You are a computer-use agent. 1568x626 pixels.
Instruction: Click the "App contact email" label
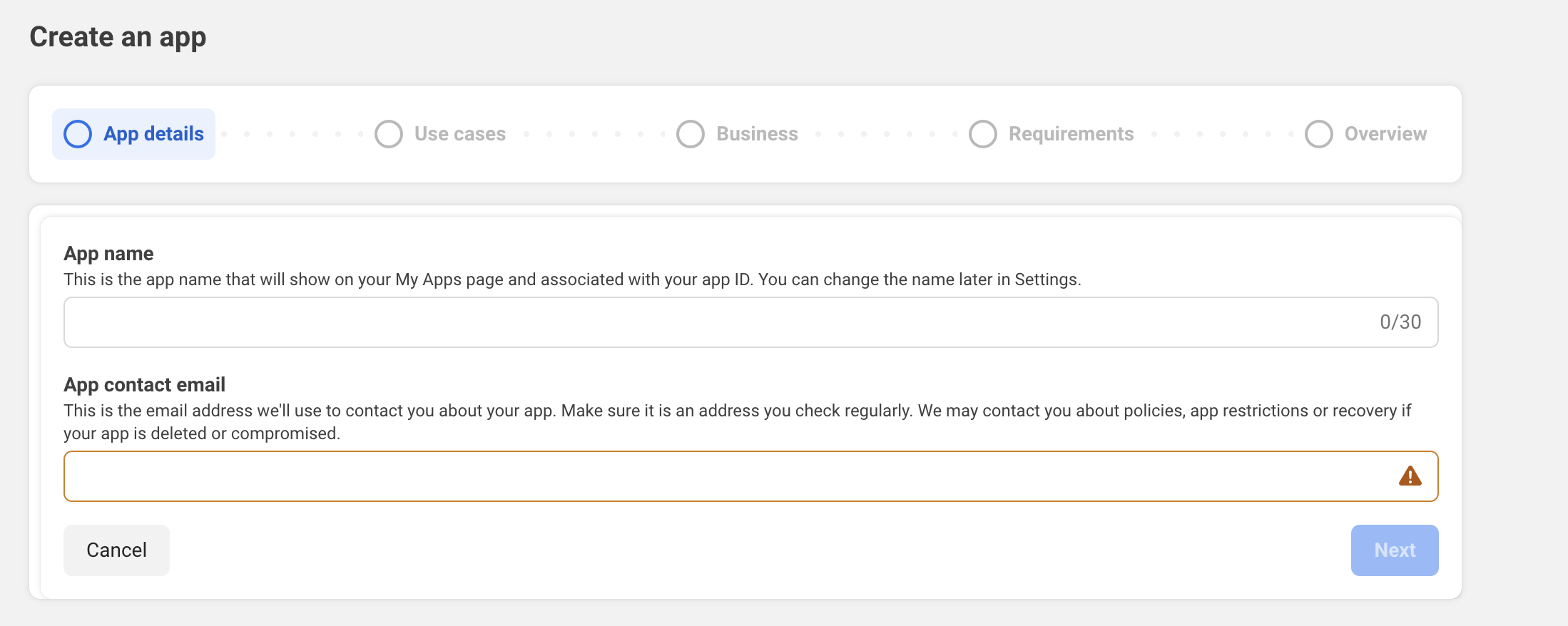pos(144,385)
